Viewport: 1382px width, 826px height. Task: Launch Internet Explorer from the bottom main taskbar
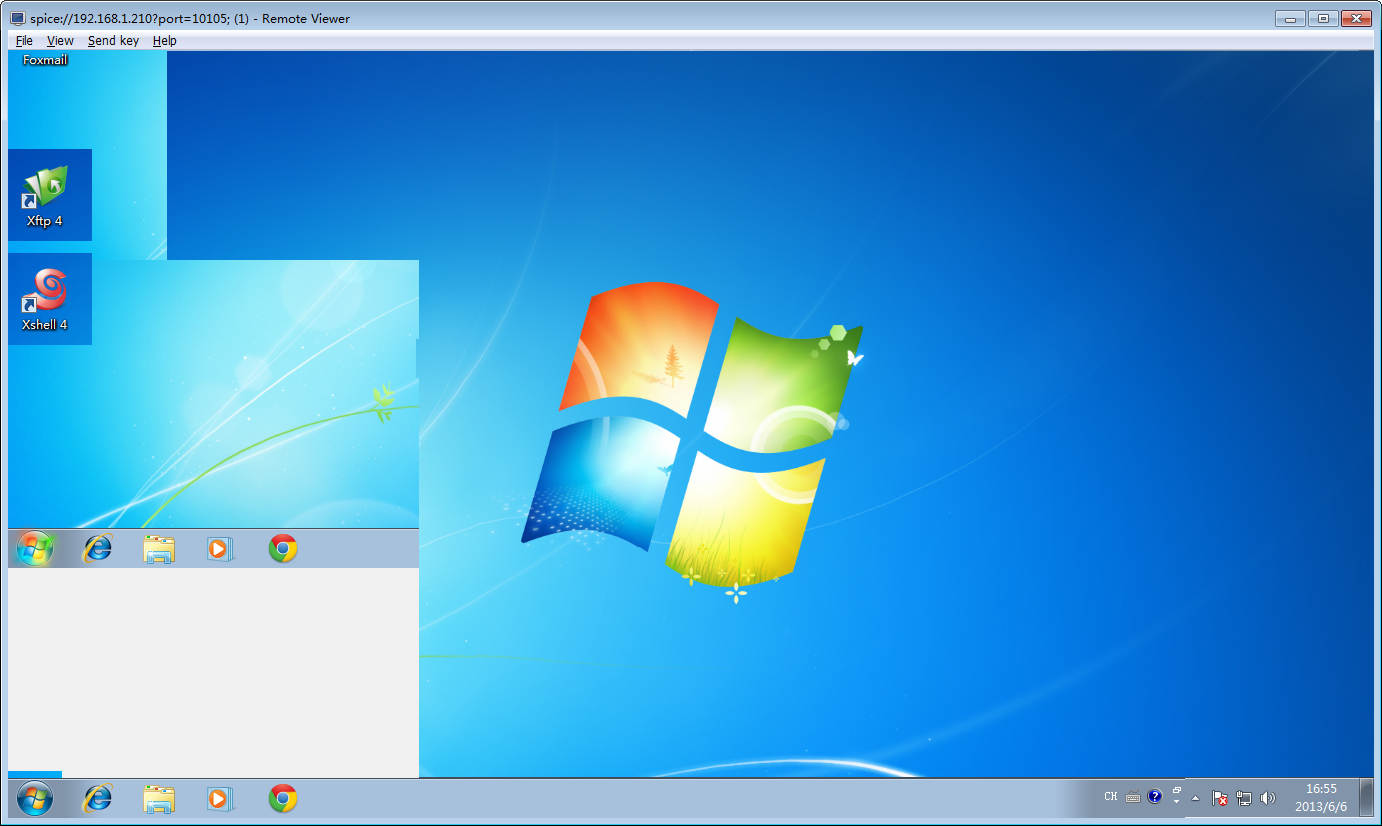click(x=97, y=798)
